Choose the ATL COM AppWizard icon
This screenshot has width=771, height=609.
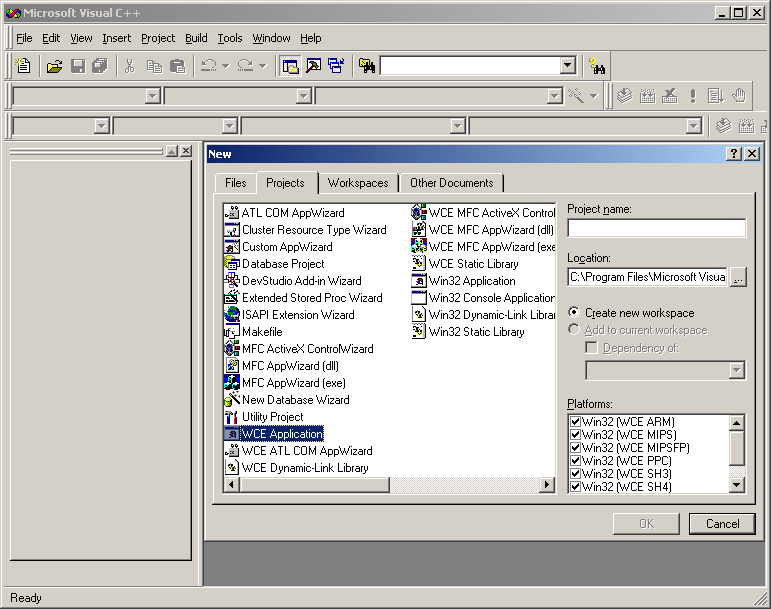(232, 213)
